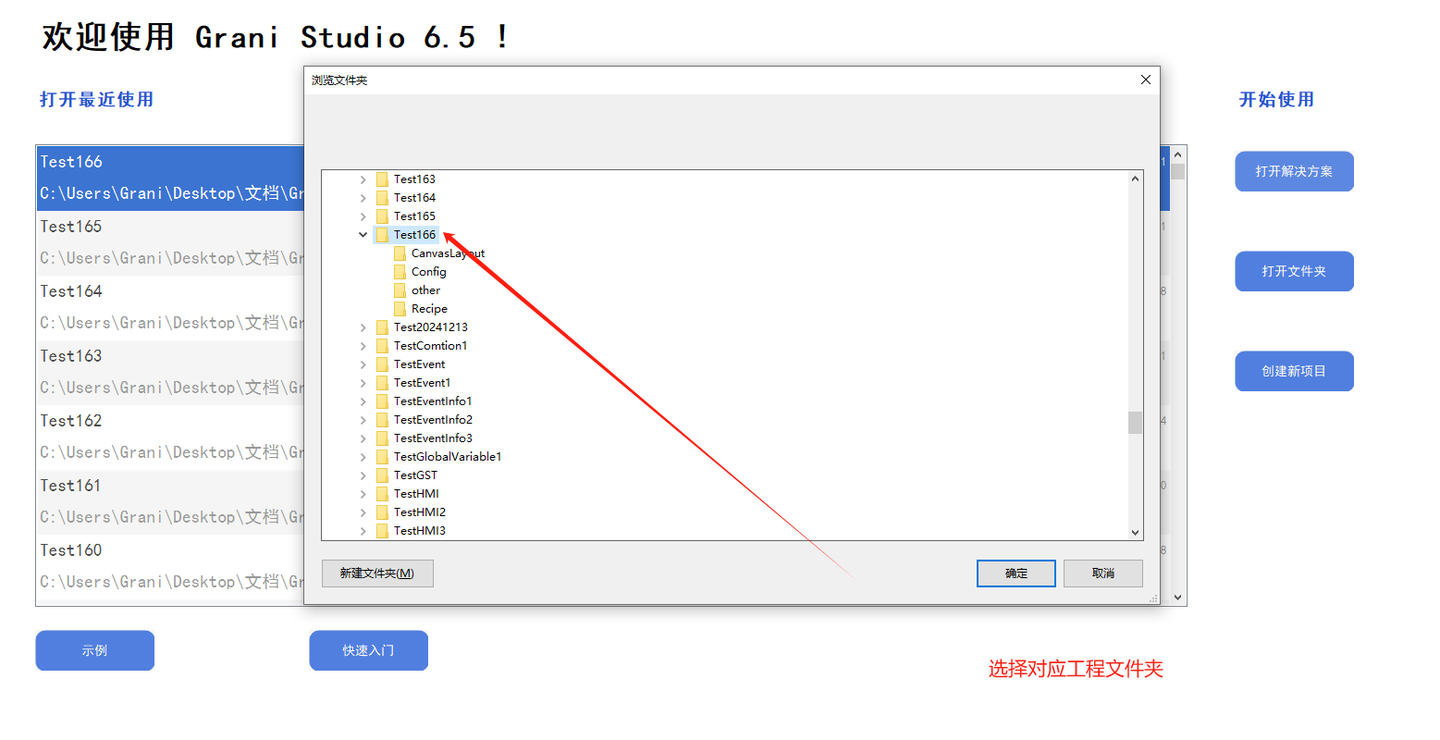The width and height of the screenshot is (1440, 740).
Task: Click the TestEvent1 folder icon
Action: pyautogui.click(x=382, y=383)
